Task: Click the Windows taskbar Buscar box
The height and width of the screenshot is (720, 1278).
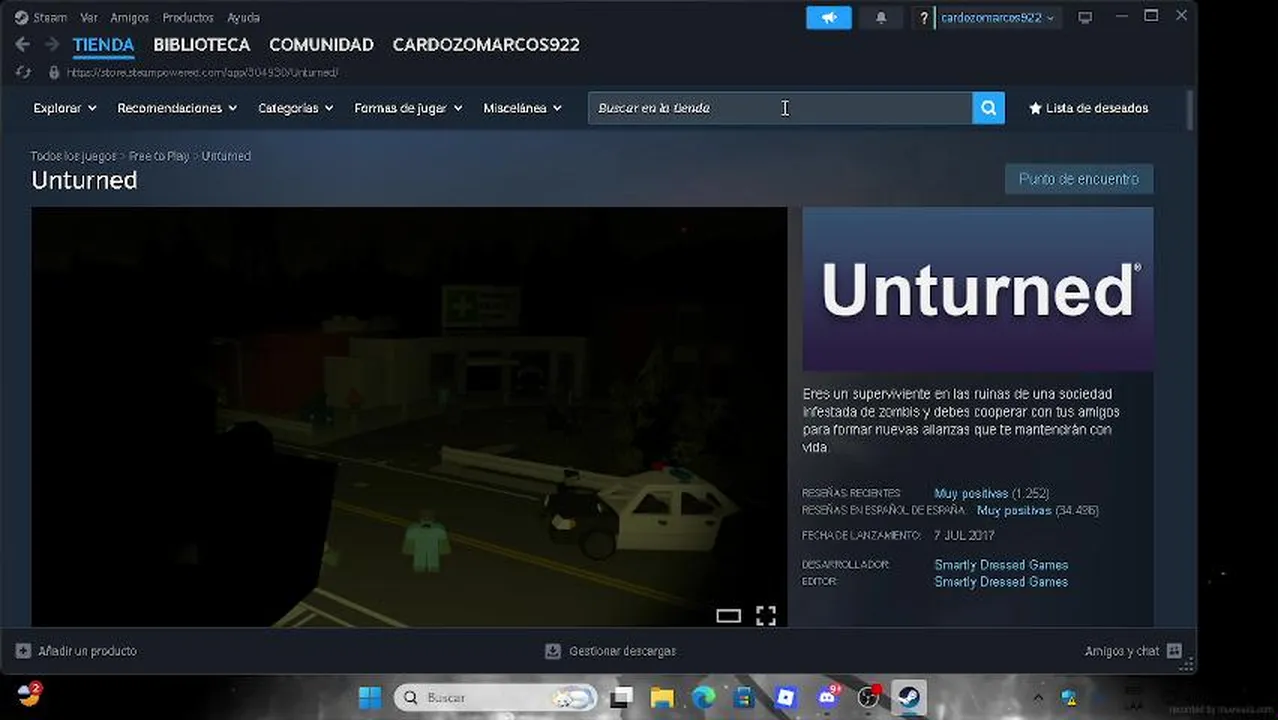Action: 495,697
